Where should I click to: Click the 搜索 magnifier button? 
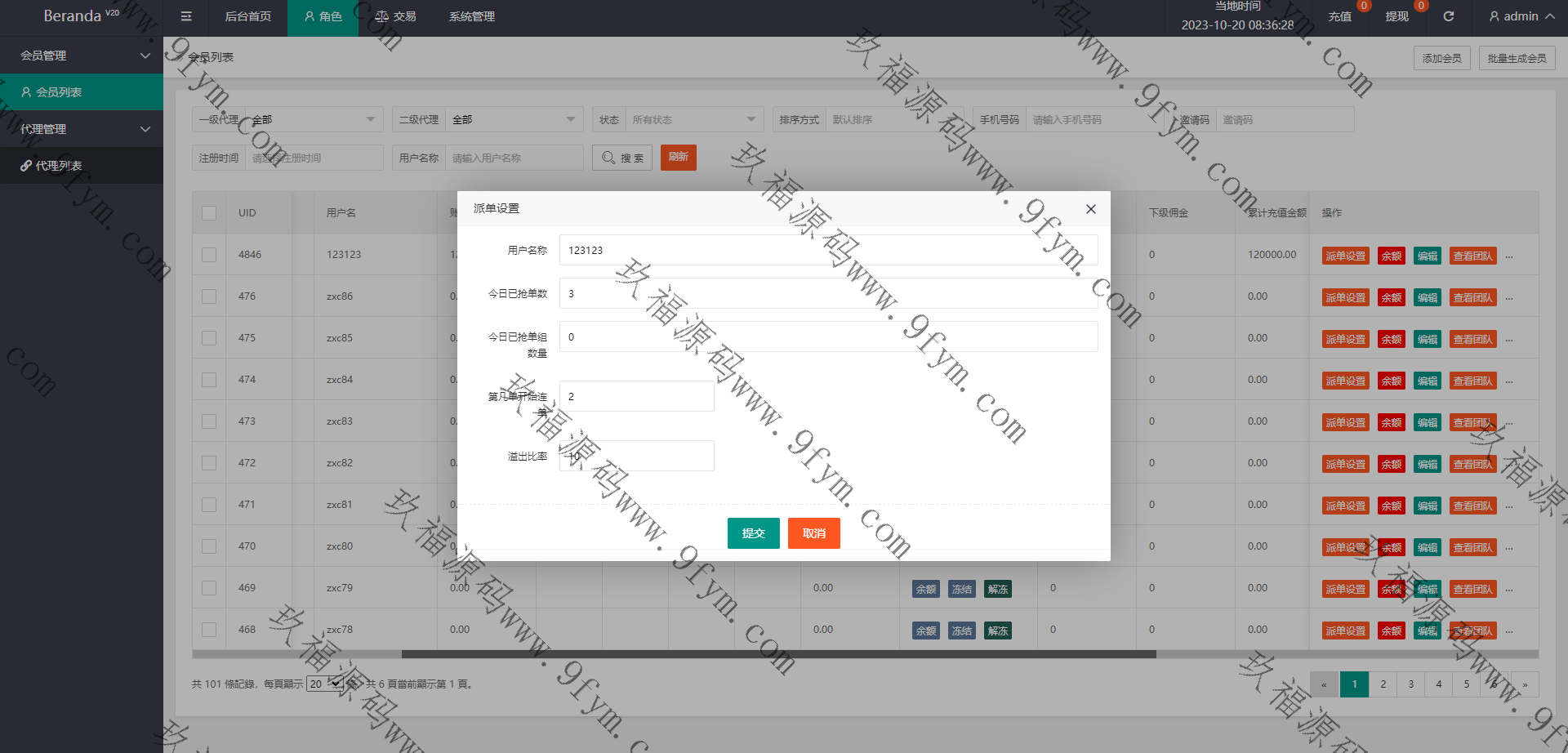tap(621, 158)
